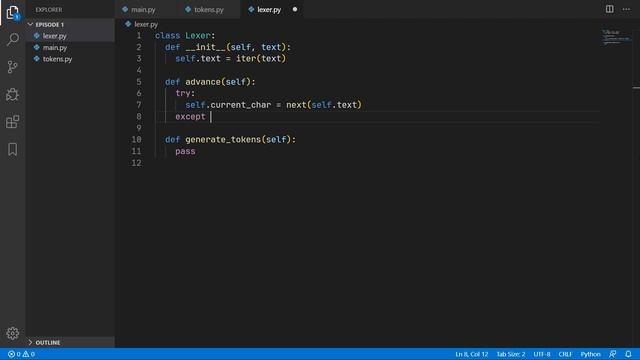Open main.py in the explorer tree

pos(55,48)
